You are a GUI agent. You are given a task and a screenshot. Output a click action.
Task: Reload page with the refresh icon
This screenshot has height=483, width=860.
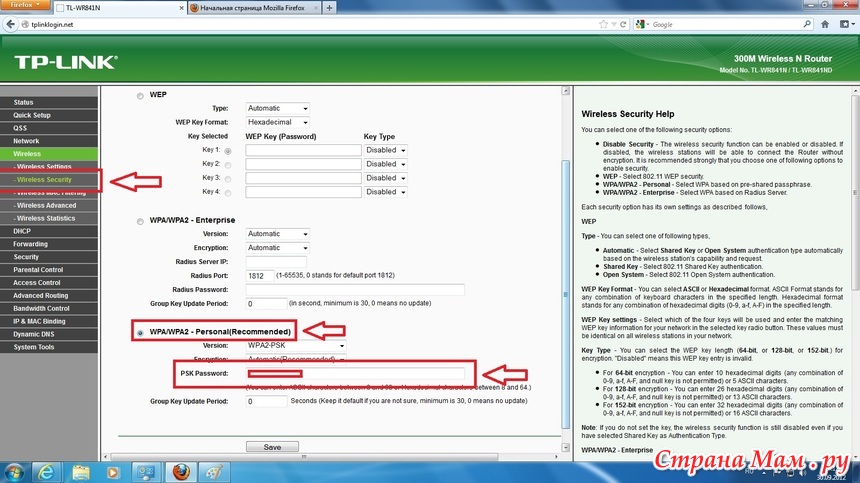pos(623,24)
